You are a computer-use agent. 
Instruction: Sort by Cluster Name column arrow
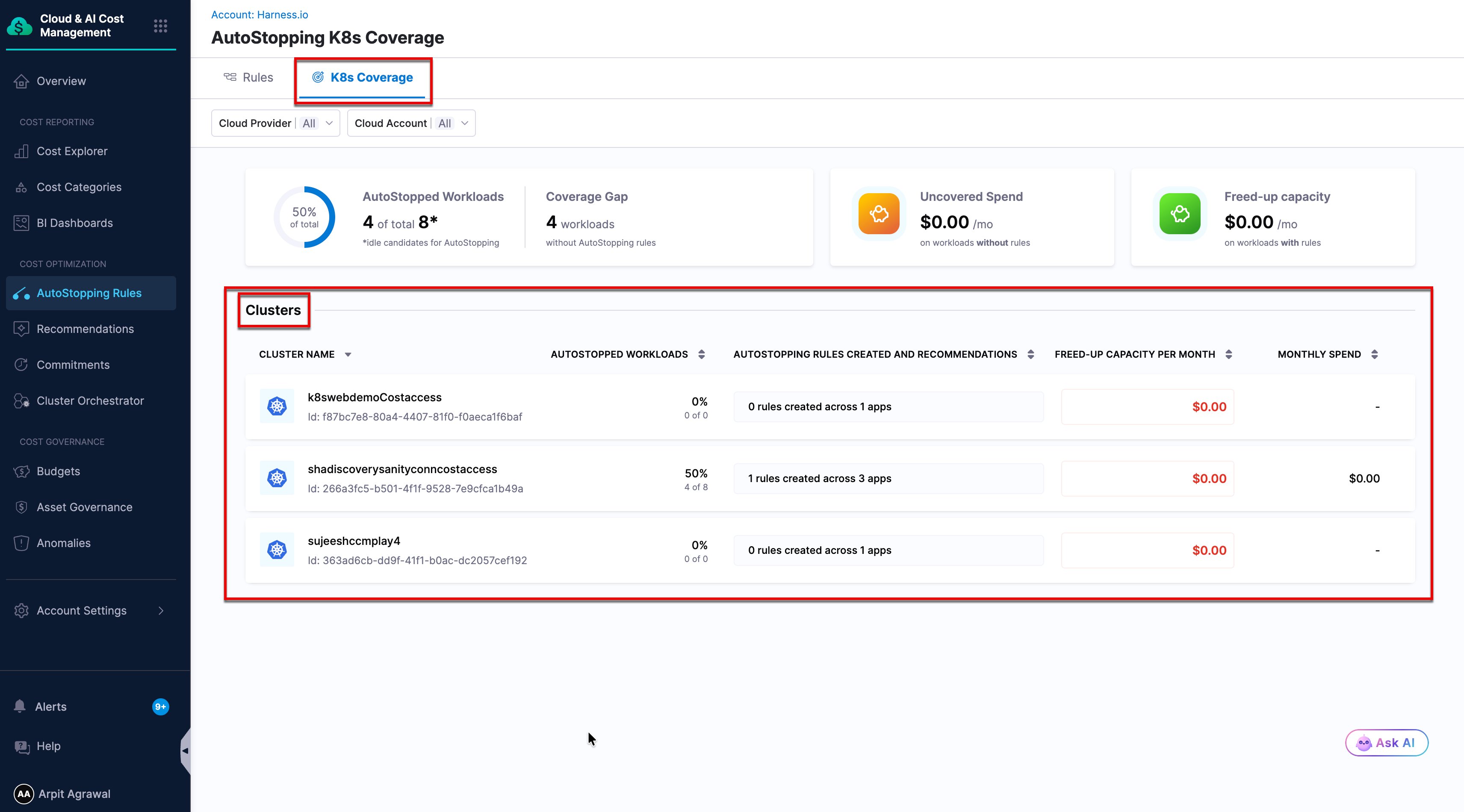point(348,355)
